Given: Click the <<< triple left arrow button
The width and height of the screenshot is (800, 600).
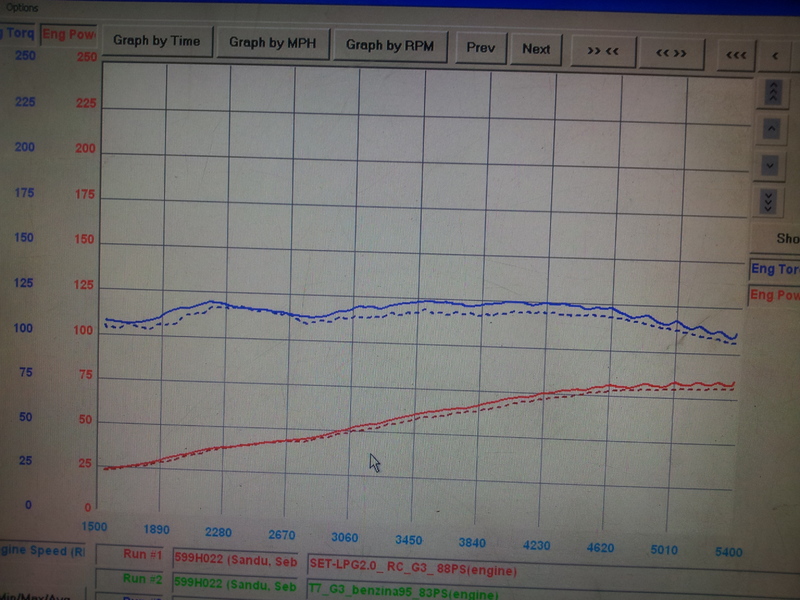Looking at the screenshot, I should pyautogui.click(x=736, y=55).
